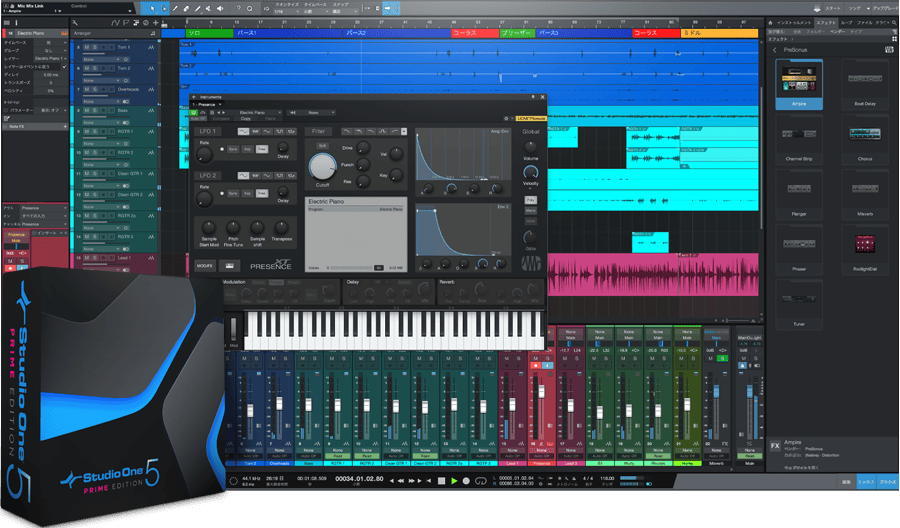
Task: Enable LFO 1 Sync button
Action: tap(232, 149)
